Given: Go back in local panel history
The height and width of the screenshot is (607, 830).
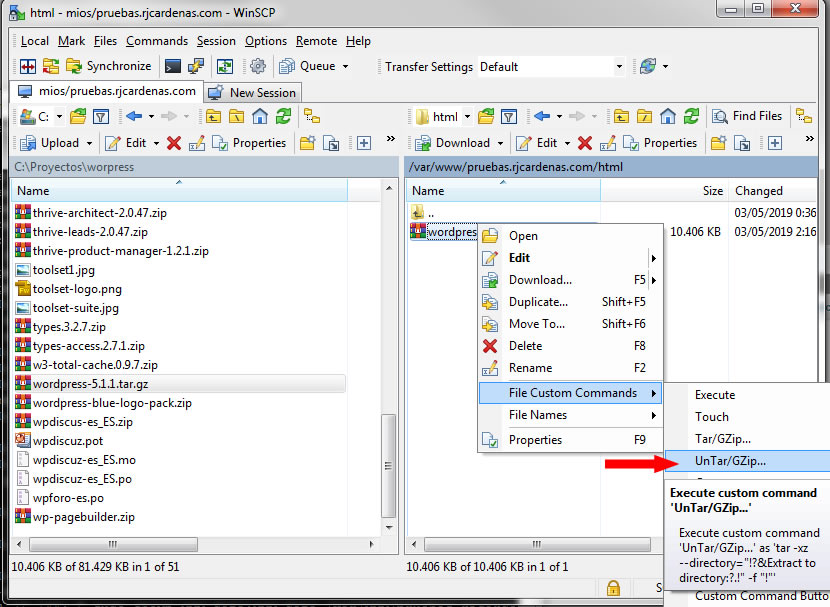Looking at the screenshot, I should [x=134, y=116].
